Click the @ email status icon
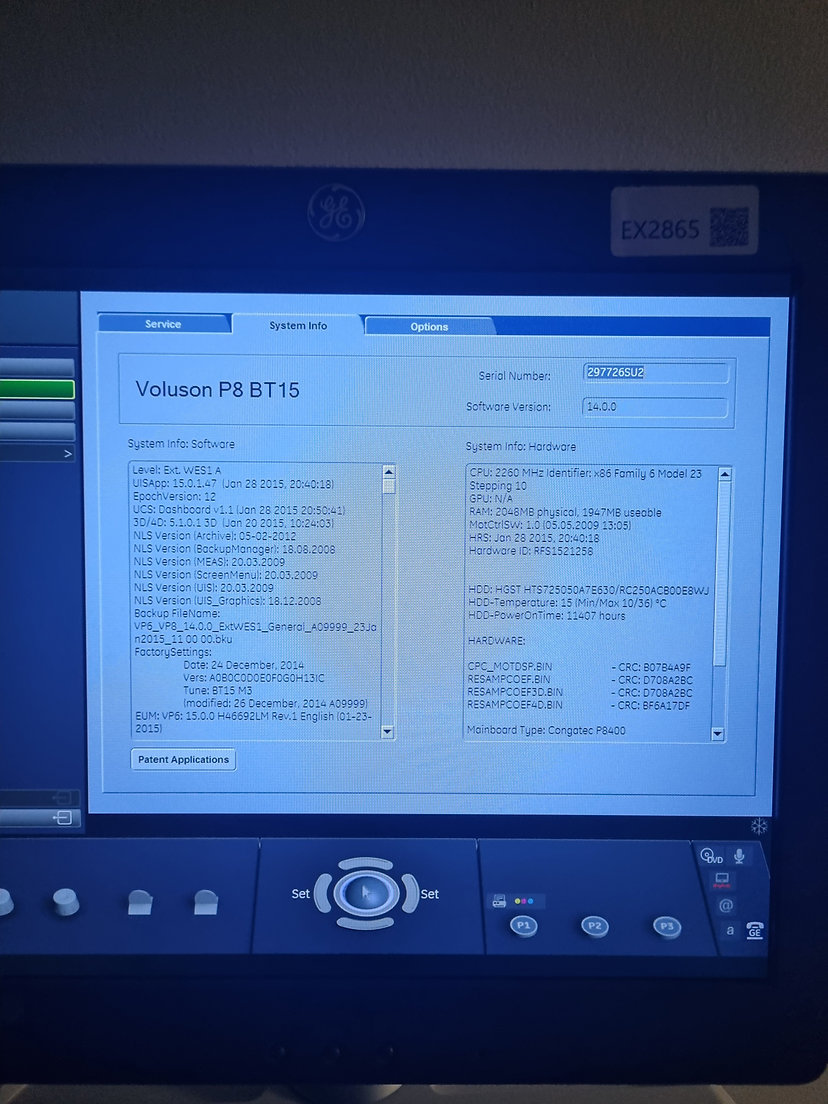 pos(725,905)
